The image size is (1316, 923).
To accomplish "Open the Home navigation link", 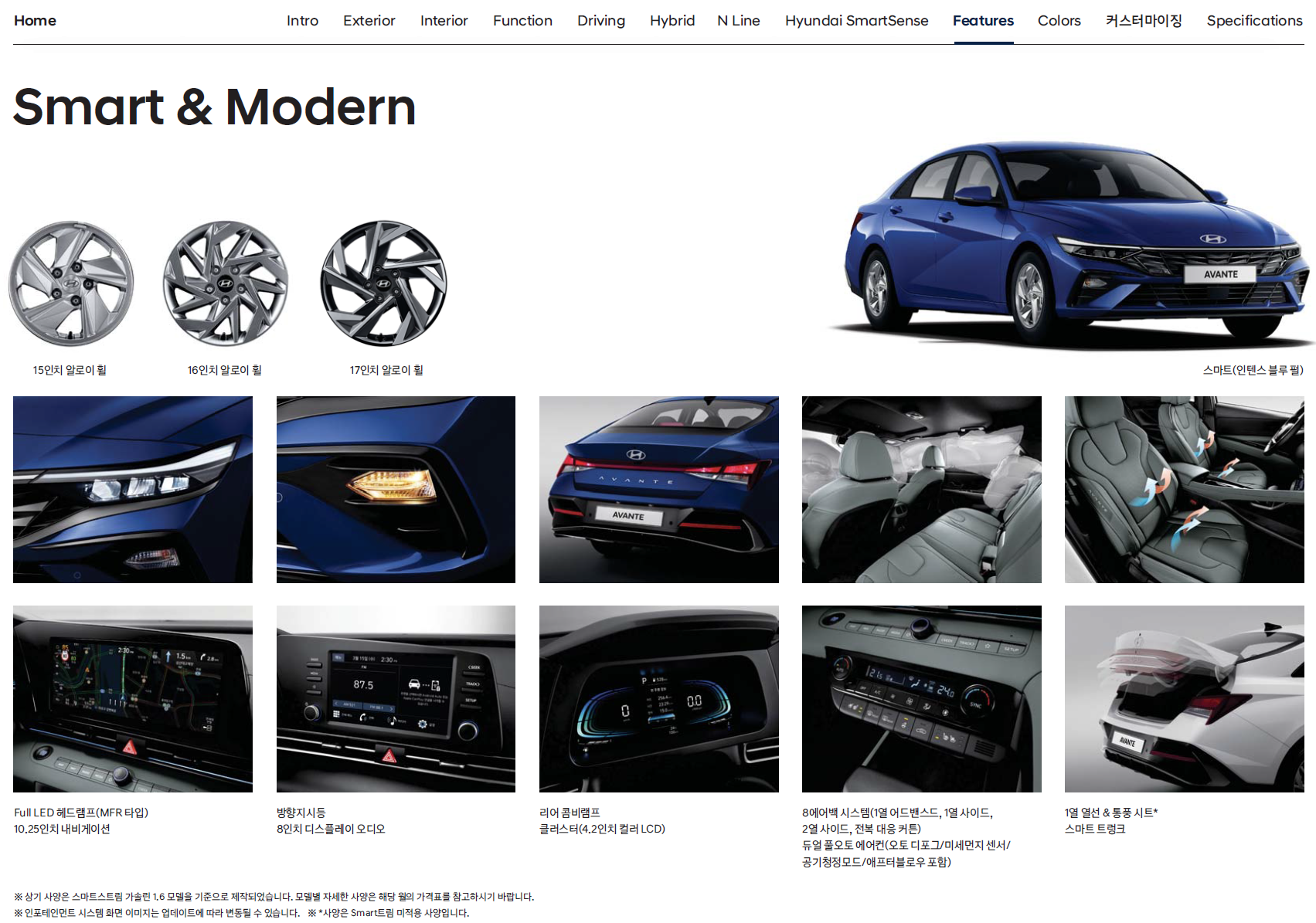I will tap(35, 21).
